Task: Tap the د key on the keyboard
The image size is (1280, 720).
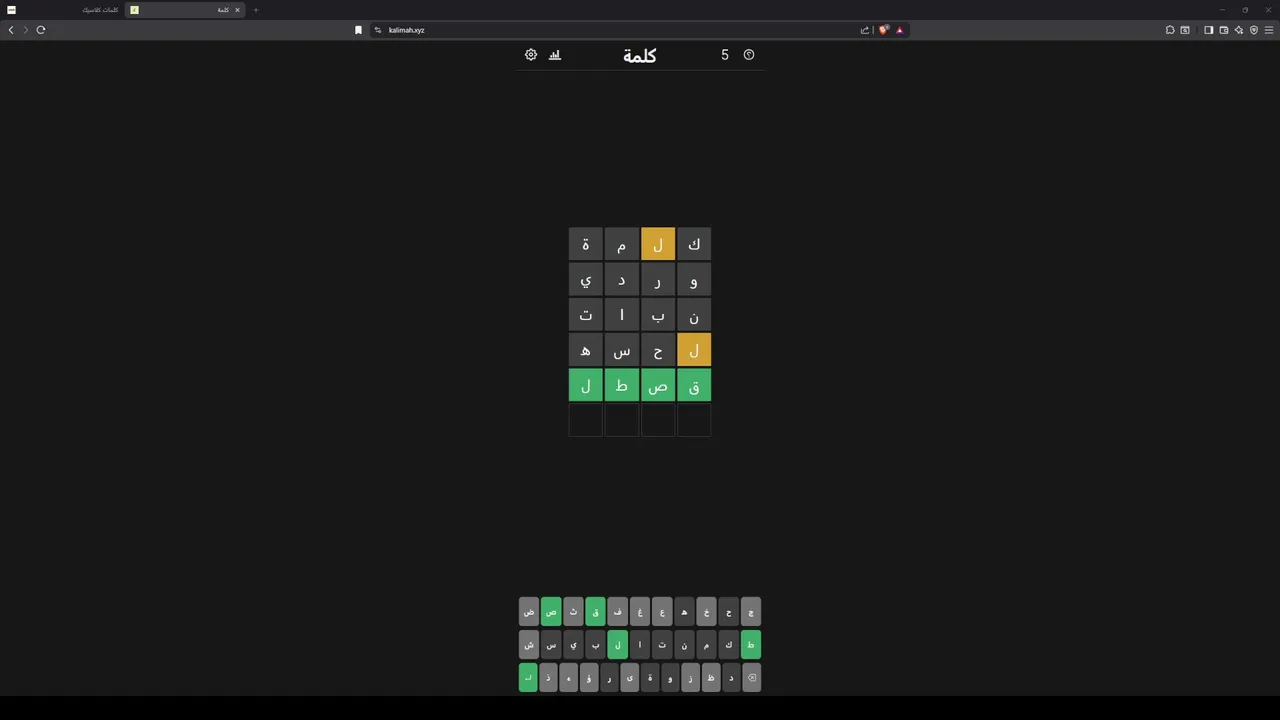Action: click(731, 678)
